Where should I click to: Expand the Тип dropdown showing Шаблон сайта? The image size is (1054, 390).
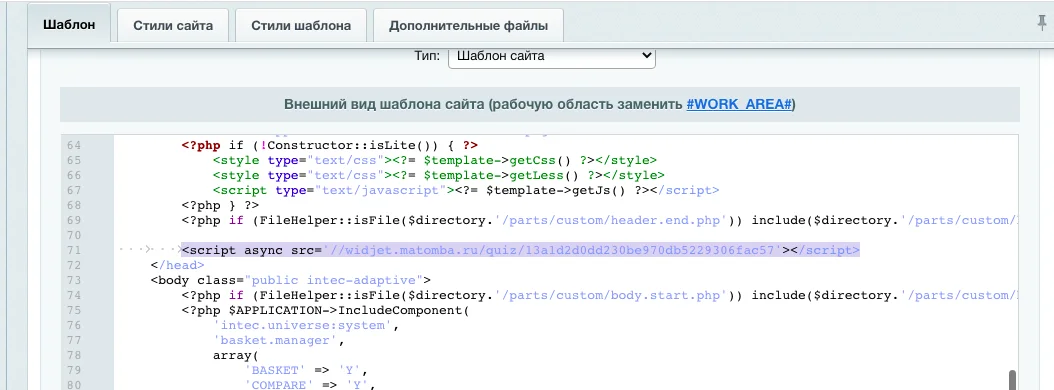(552, 56)
